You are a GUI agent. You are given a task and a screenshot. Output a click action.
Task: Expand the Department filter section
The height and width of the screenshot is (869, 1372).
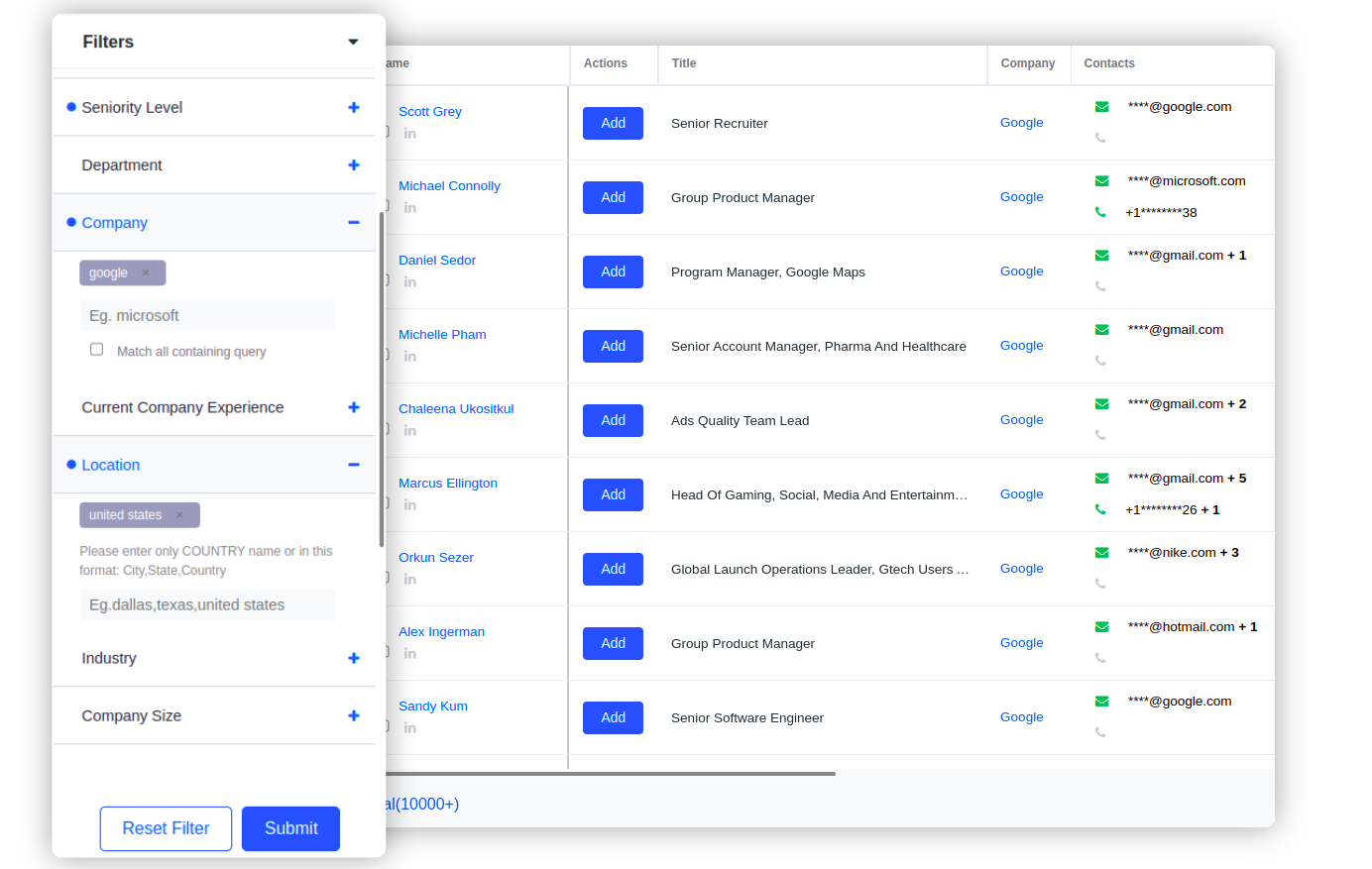click(353, 165)
